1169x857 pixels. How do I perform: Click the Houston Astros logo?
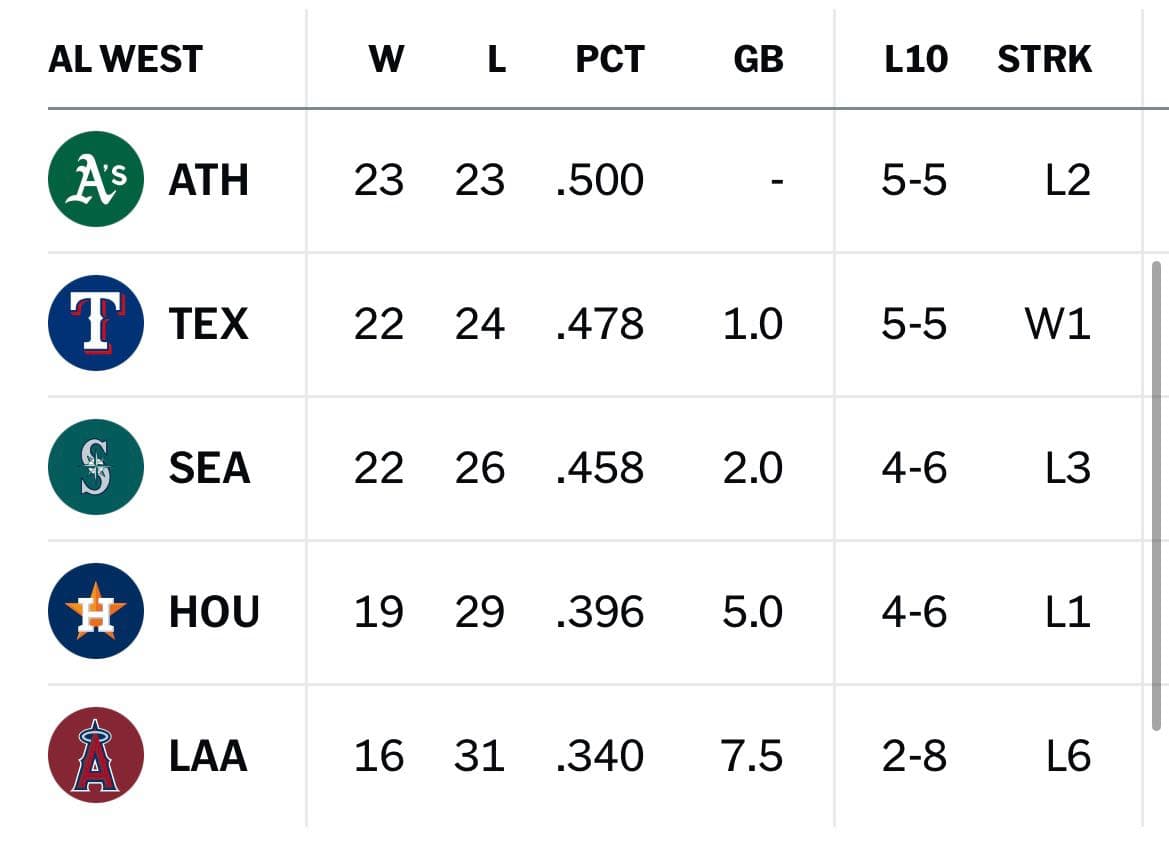[x=95, y=611]
